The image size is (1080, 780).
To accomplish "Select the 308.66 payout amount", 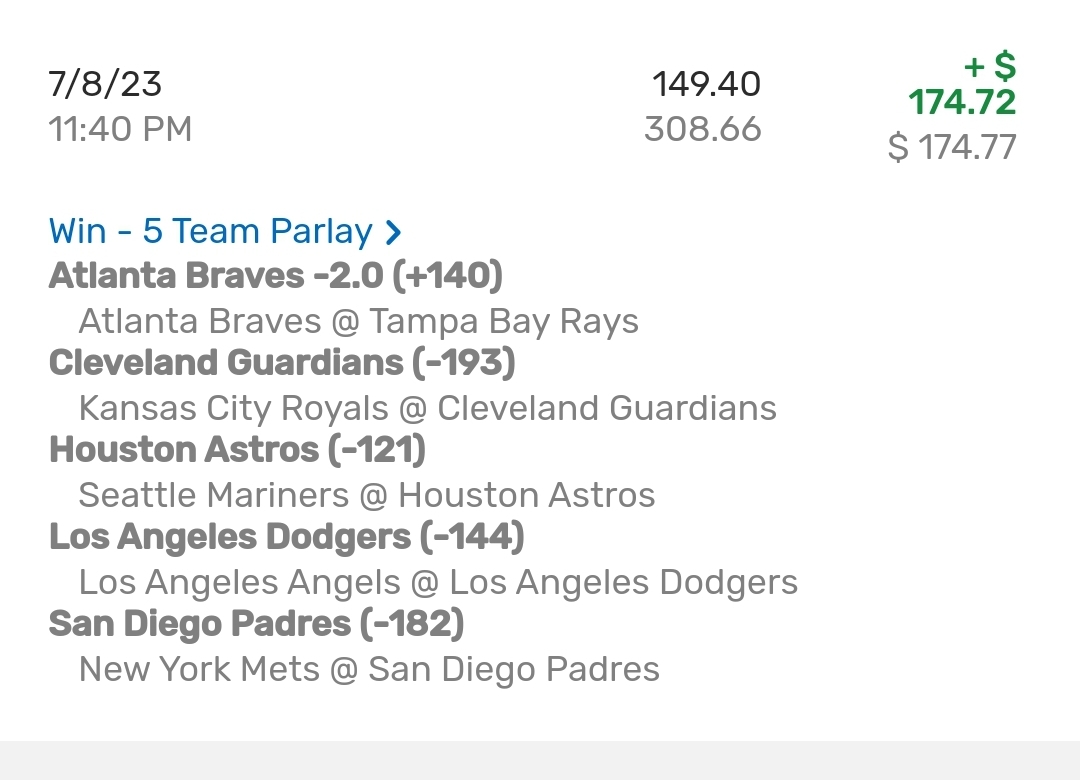I will coord(702,129).
